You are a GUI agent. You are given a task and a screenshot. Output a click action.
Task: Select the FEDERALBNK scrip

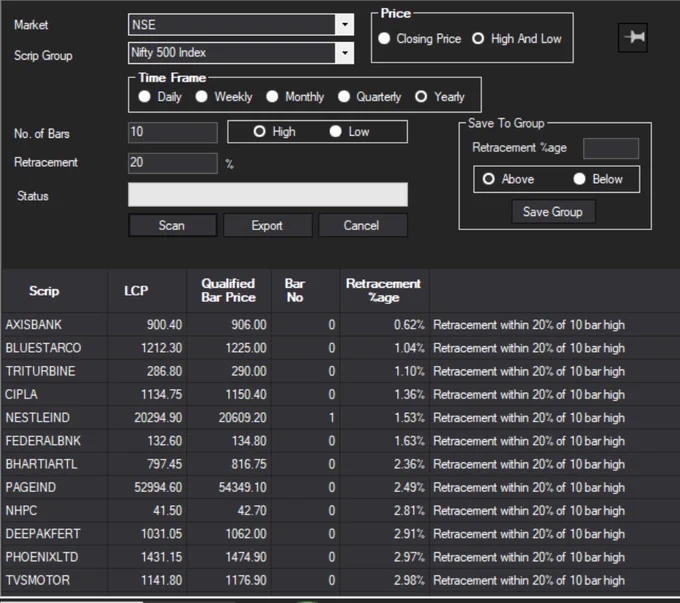pos(43,441)
